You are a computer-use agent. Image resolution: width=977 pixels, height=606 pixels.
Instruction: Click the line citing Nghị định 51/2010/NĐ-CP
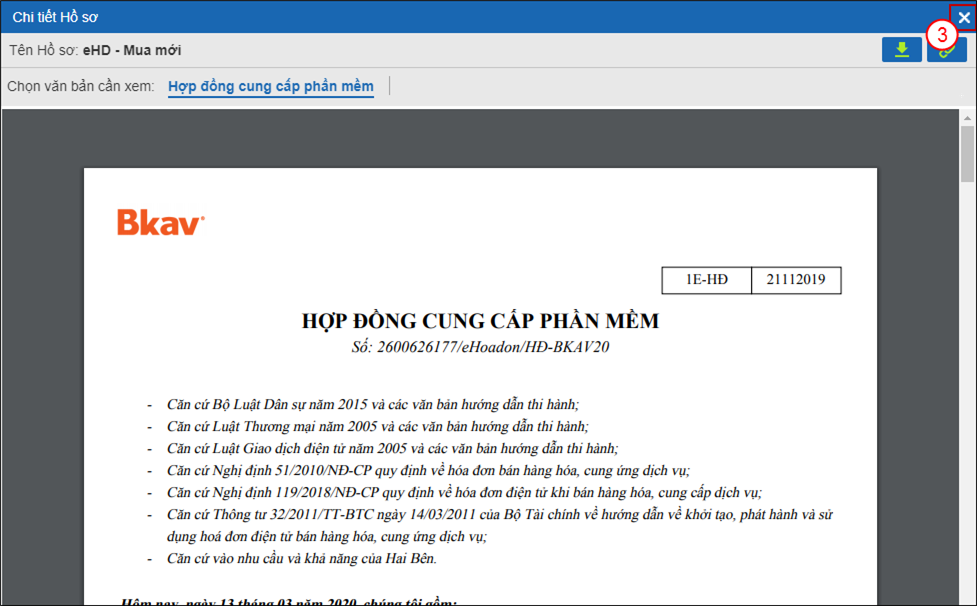428,470
